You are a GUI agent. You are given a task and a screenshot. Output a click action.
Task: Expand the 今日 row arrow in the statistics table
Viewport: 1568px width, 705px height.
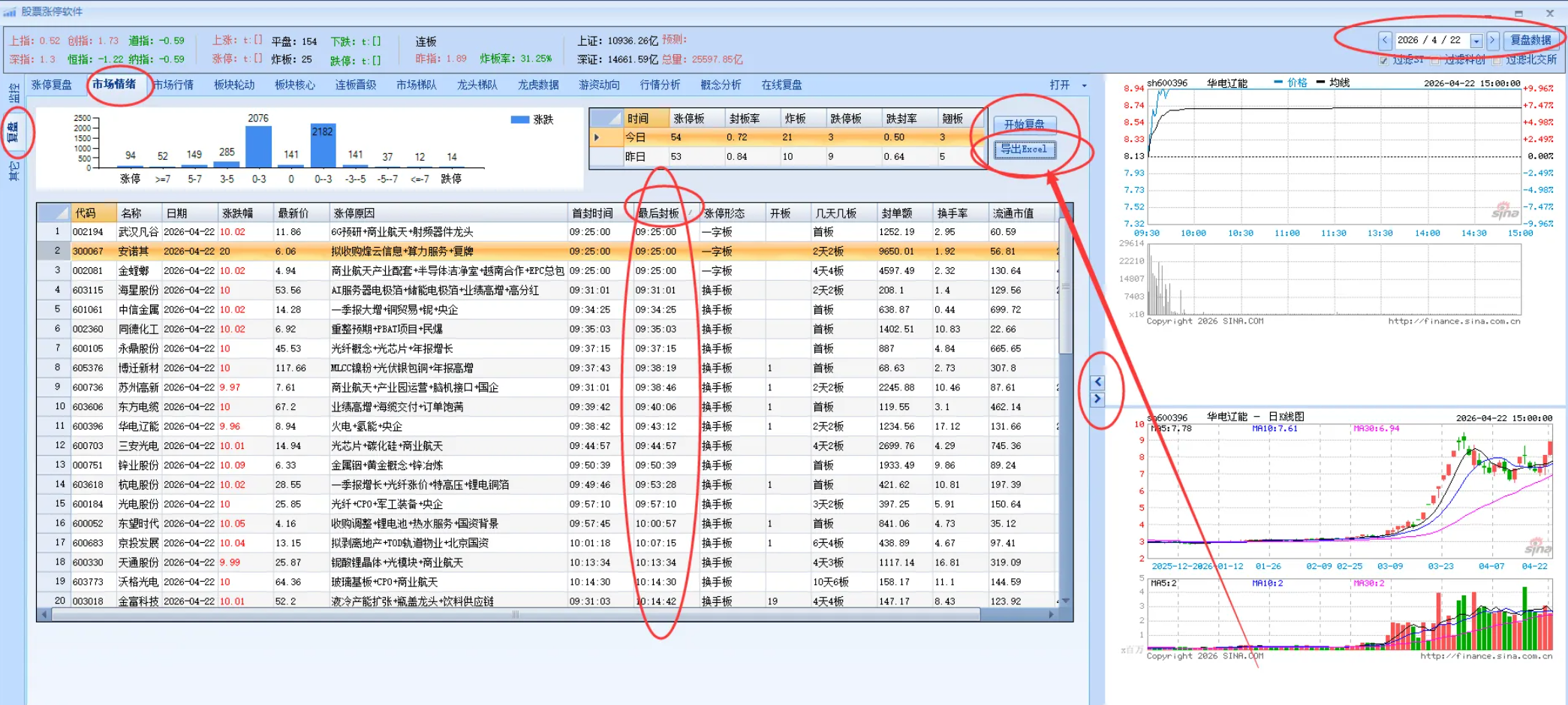point(596,137)
